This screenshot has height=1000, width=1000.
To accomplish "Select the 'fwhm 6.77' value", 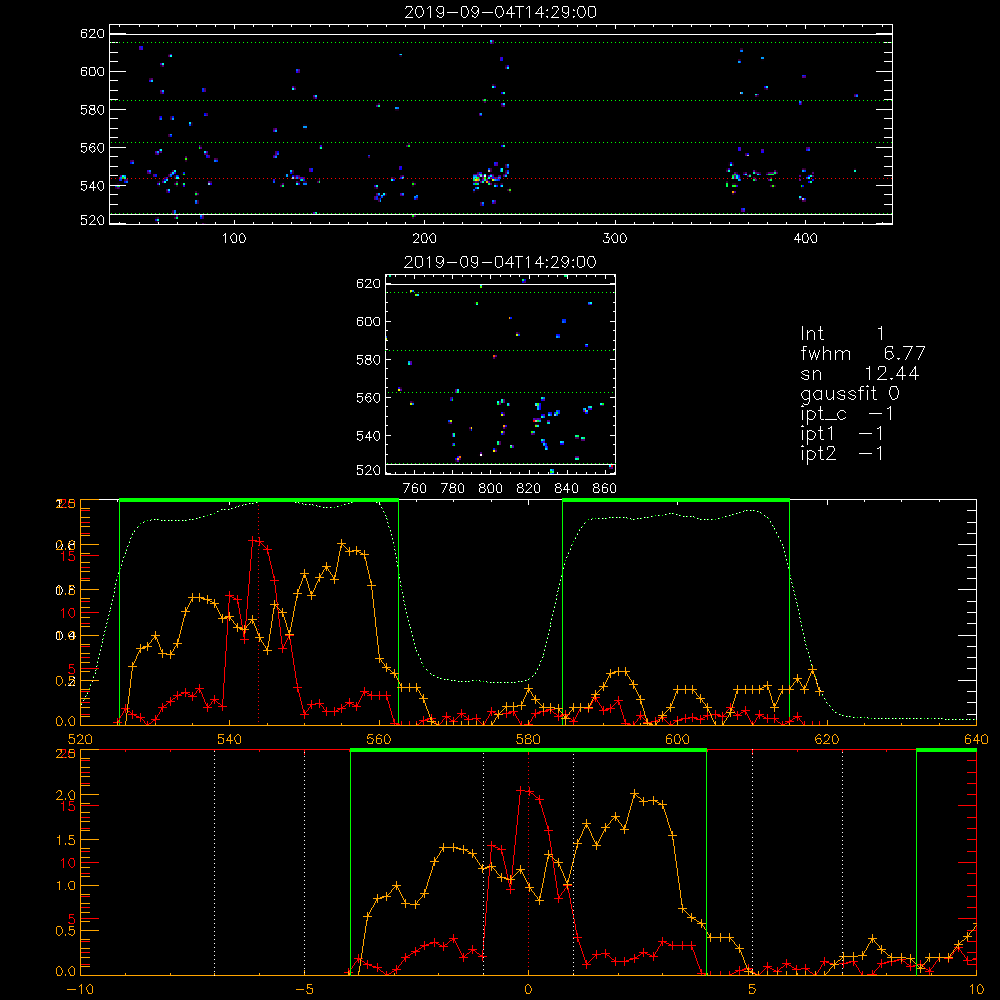I will point(863,353).
